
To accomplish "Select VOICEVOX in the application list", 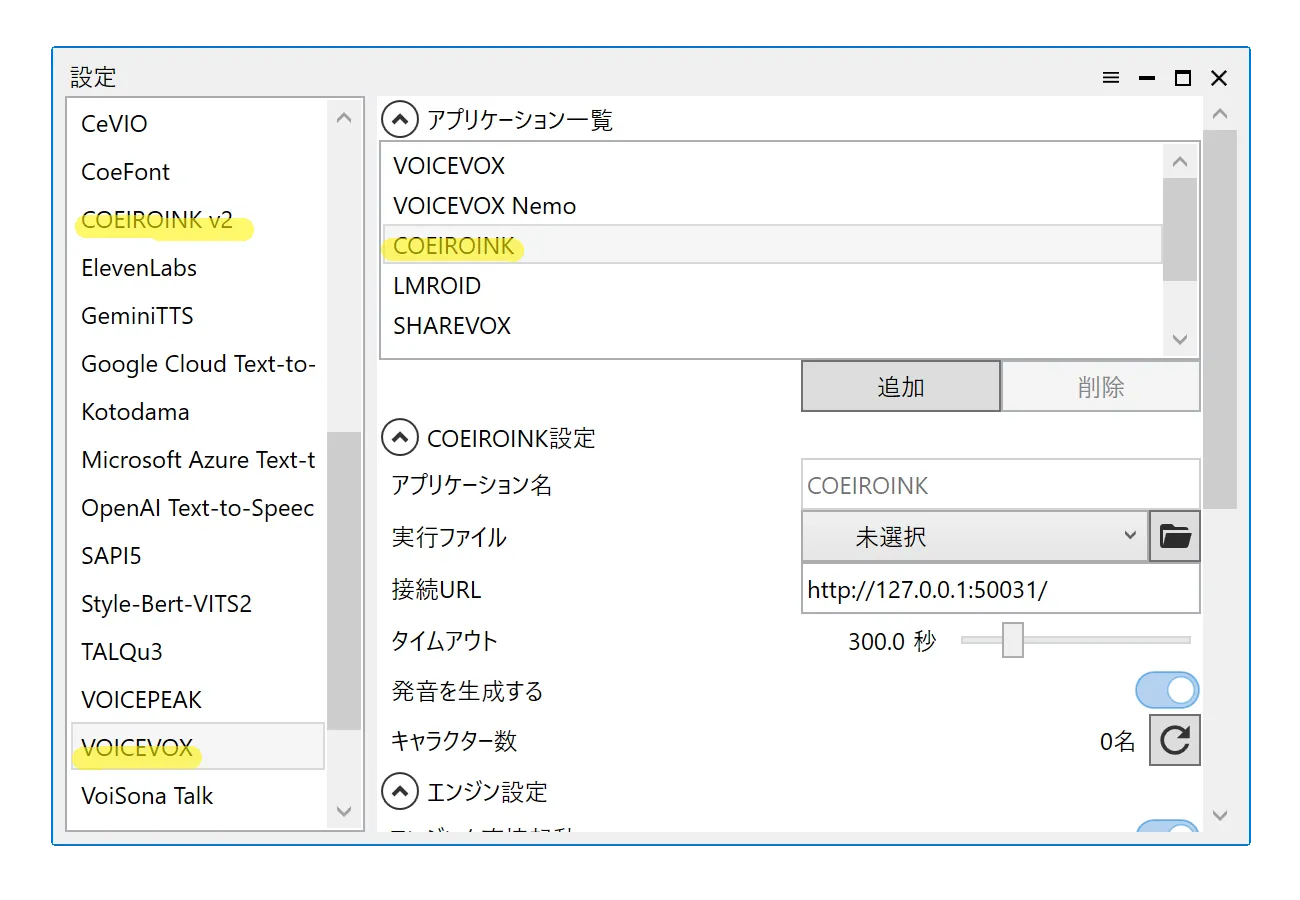I will point(773,166).
